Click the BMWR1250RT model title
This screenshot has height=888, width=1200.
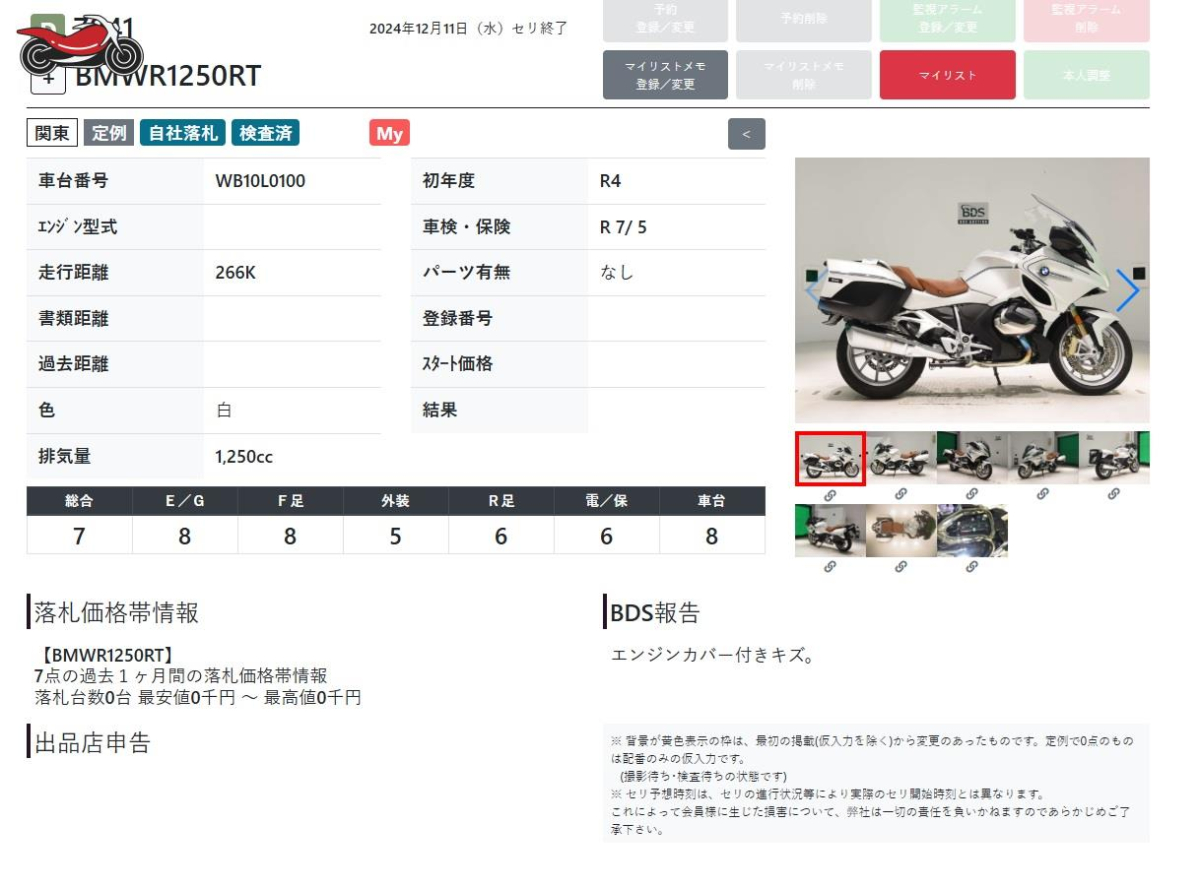[168, 76]
